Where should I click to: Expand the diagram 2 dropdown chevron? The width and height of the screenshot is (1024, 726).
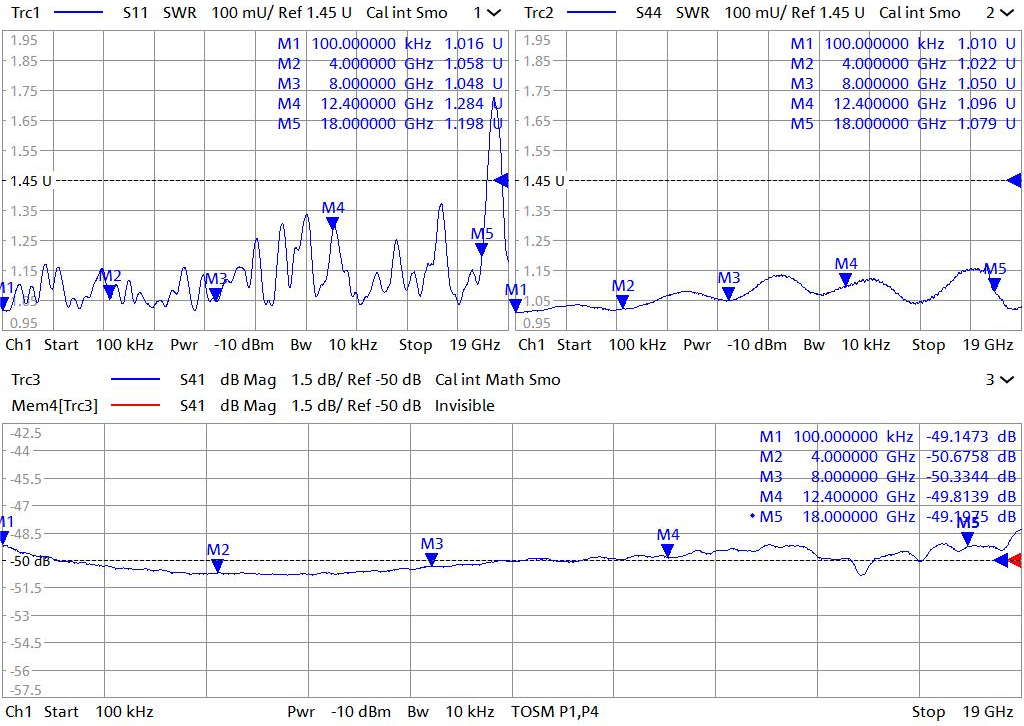click(x=1006, y=13)
